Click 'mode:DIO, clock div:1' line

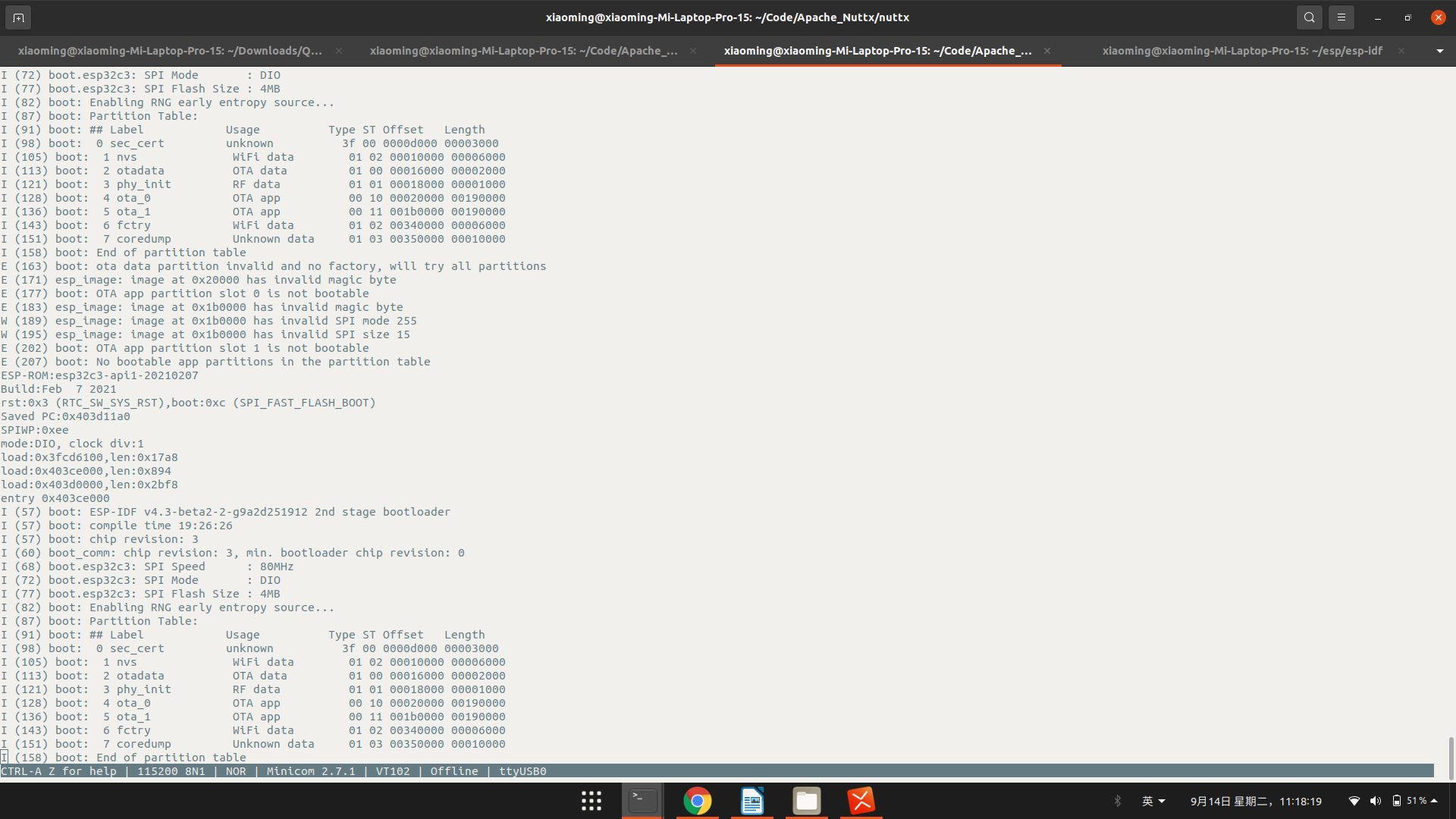pyautogui.click(x=72, y=444)
